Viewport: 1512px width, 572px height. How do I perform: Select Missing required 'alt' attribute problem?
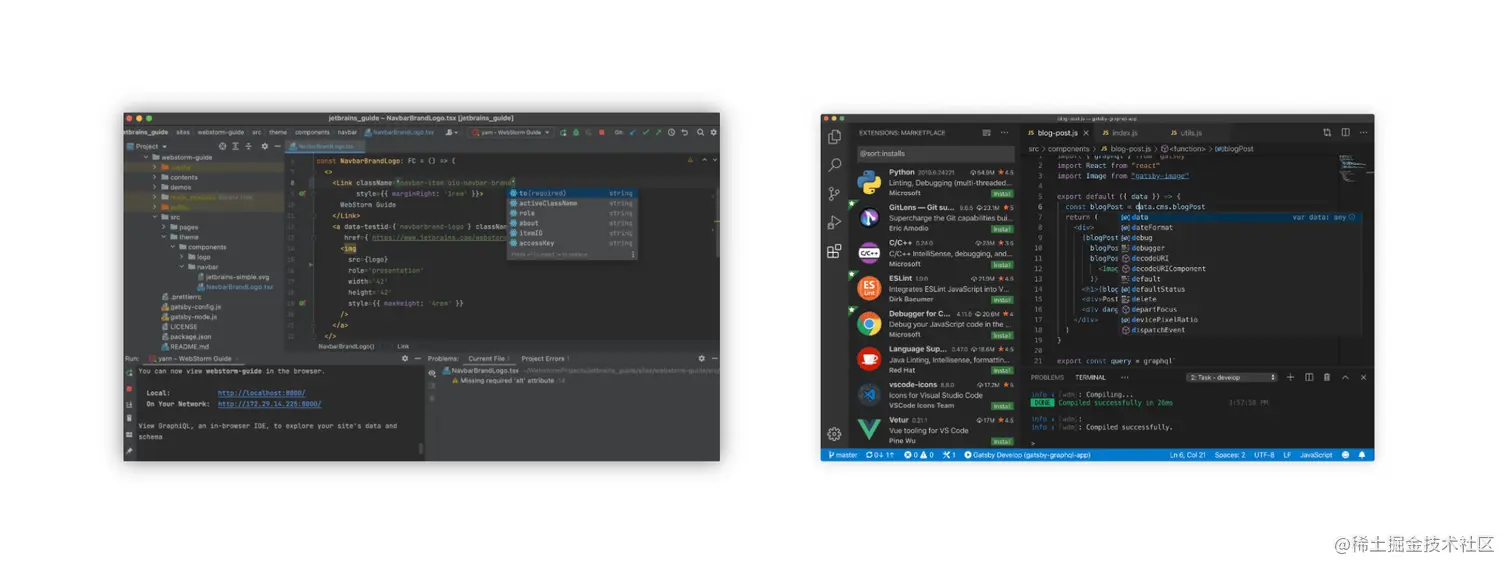(x=507, y=381)
